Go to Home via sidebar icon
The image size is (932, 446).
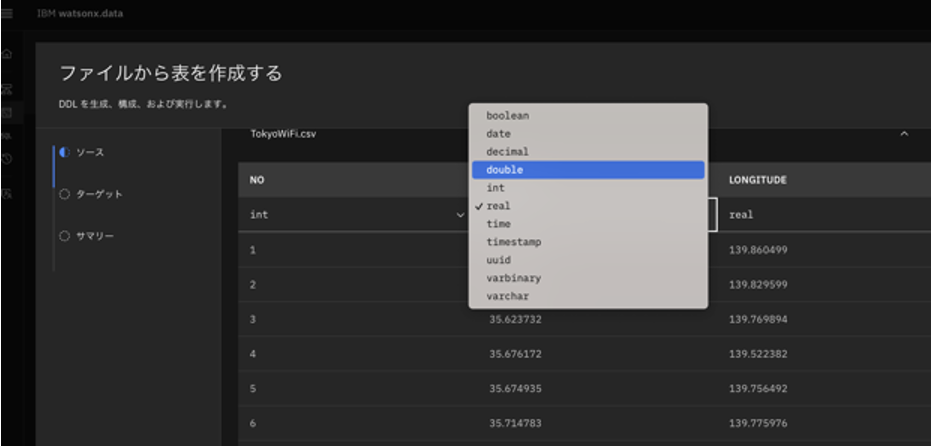7,54
